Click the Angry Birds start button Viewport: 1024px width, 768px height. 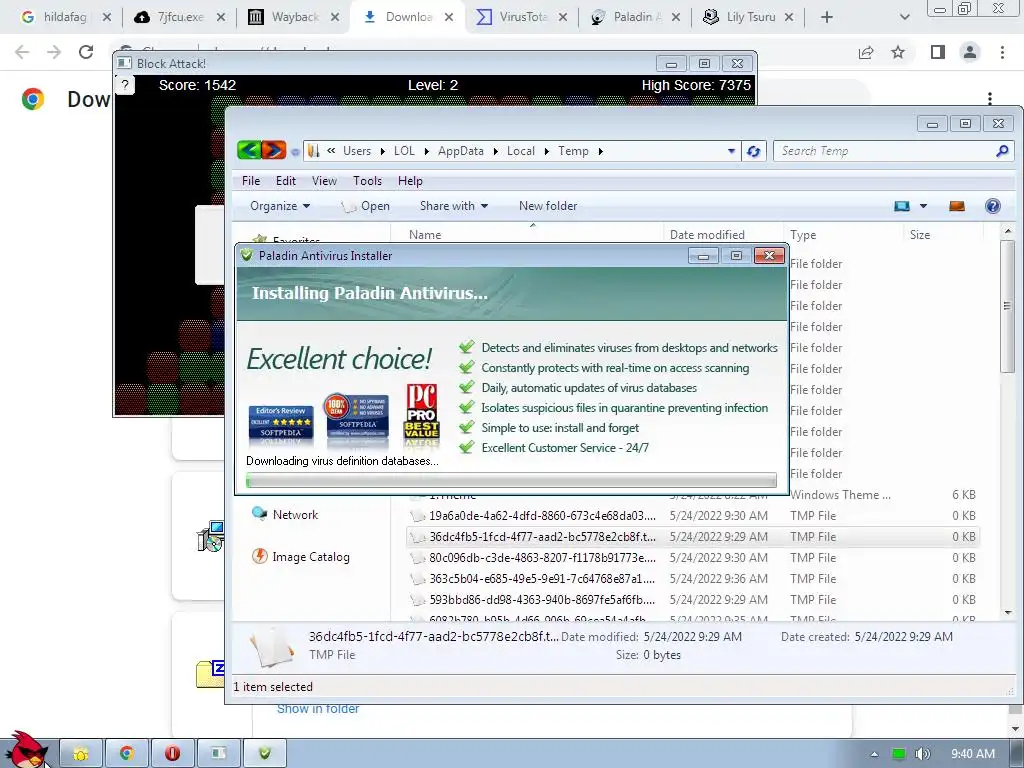(26, 750)
